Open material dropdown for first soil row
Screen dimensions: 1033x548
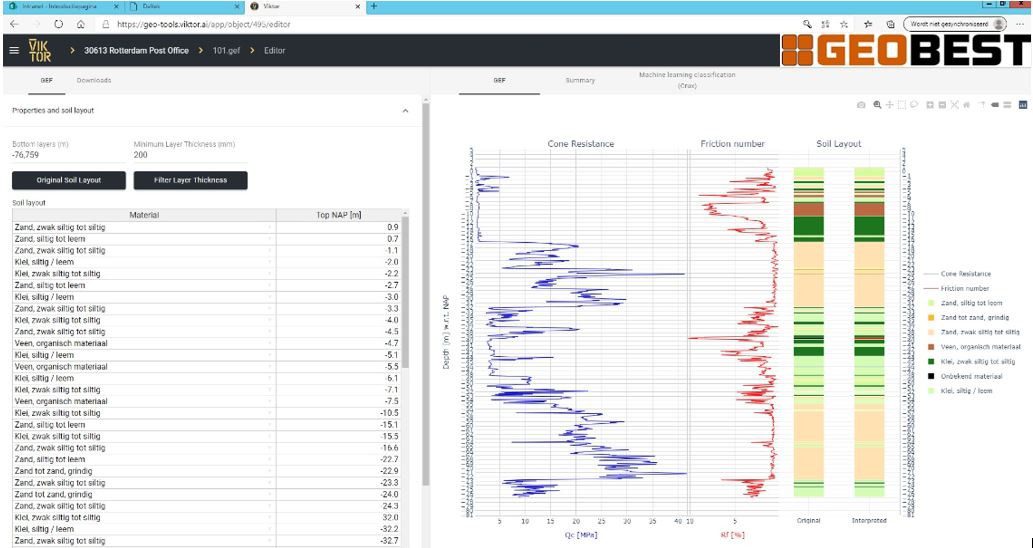[x=269, y=228]
